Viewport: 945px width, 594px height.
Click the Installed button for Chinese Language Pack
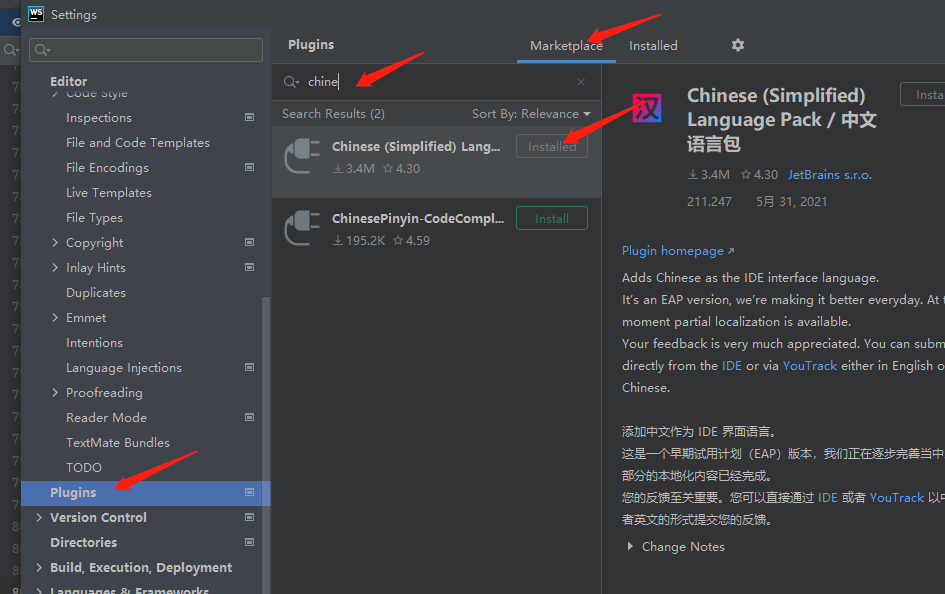551,145
